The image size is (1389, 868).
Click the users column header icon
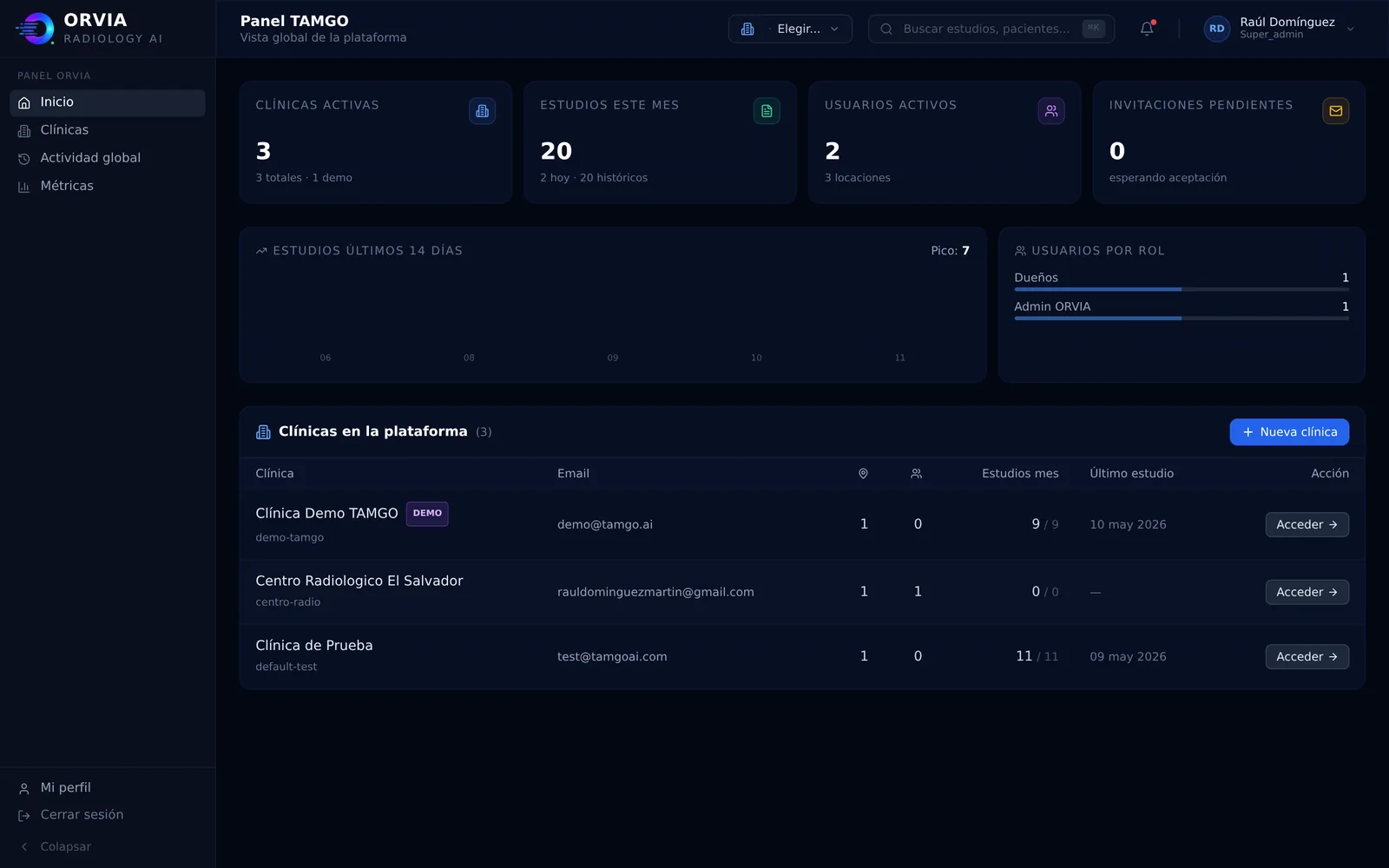click(916, 474)
